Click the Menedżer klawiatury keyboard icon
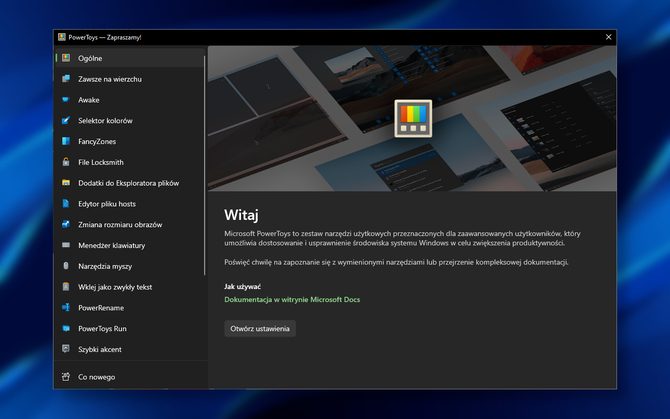 [x=66, y=245]
